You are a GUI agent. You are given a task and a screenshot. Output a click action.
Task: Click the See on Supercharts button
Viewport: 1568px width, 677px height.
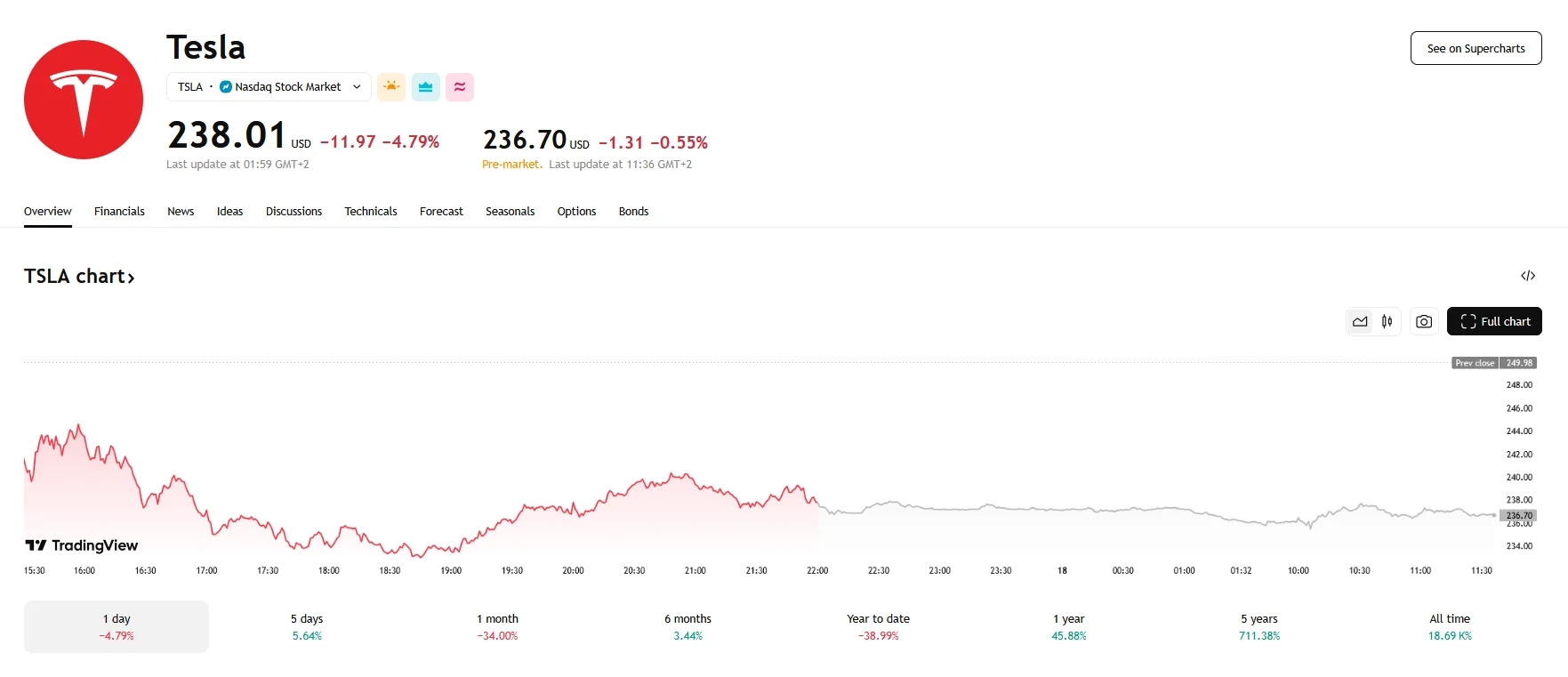coord(1476,49)
